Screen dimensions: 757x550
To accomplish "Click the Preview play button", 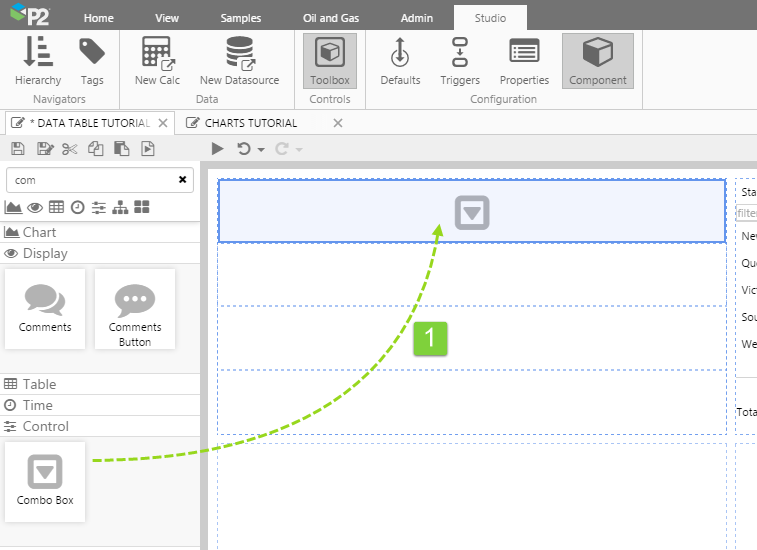I will (217, 149).
